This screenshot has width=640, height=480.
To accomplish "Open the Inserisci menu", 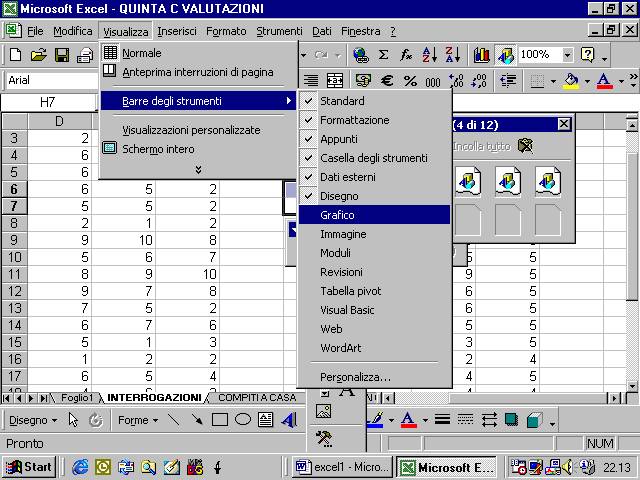I will [177, 31].
